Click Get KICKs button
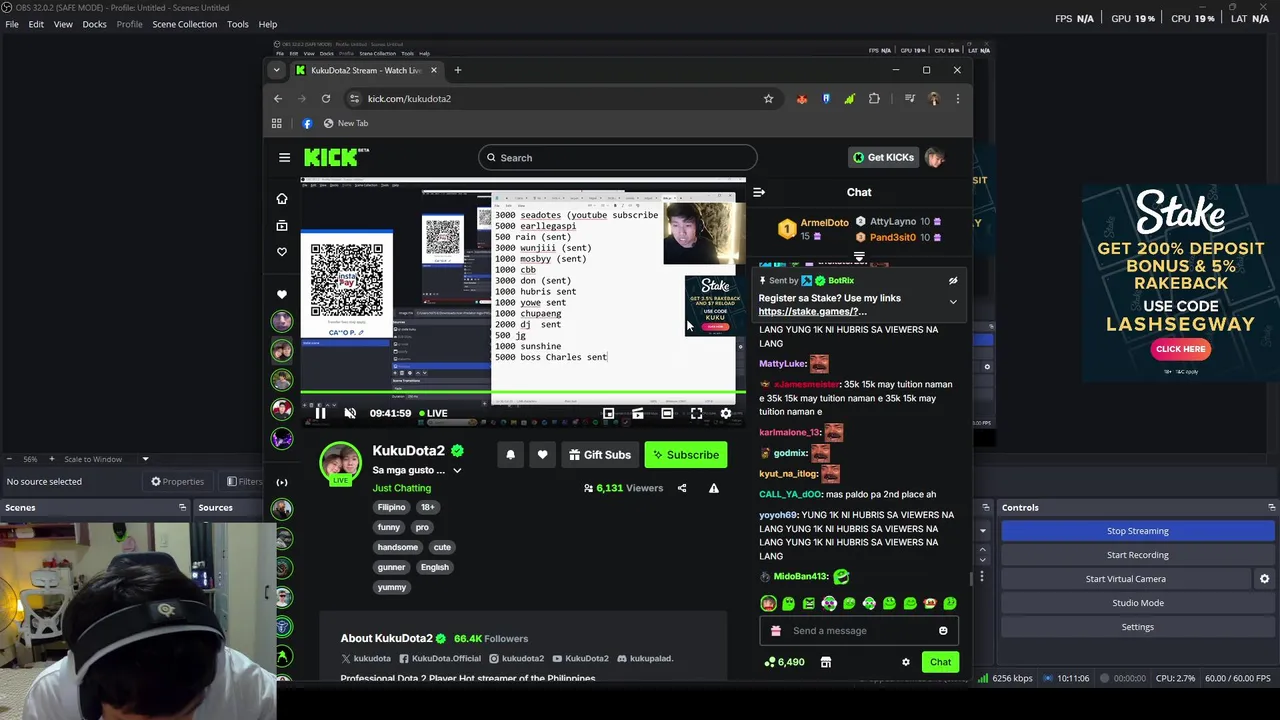 883,157
